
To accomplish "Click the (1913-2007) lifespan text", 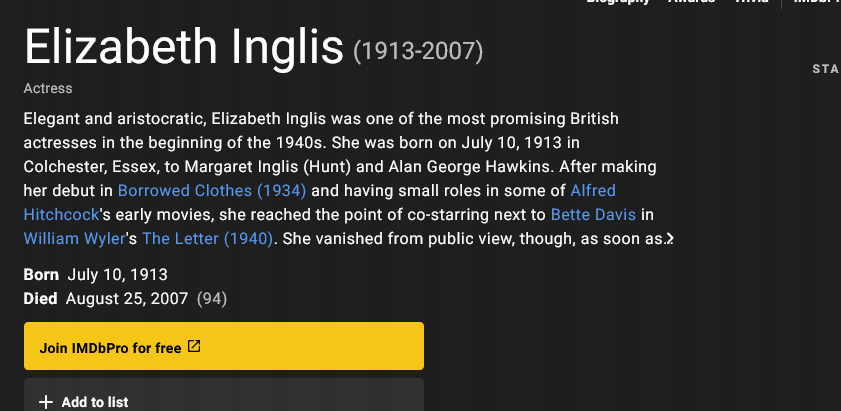I will 418,50.
